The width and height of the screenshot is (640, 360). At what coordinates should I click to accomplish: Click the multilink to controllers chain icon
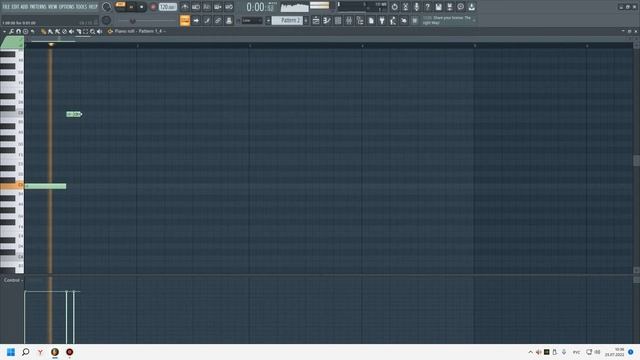click(218, 20)
